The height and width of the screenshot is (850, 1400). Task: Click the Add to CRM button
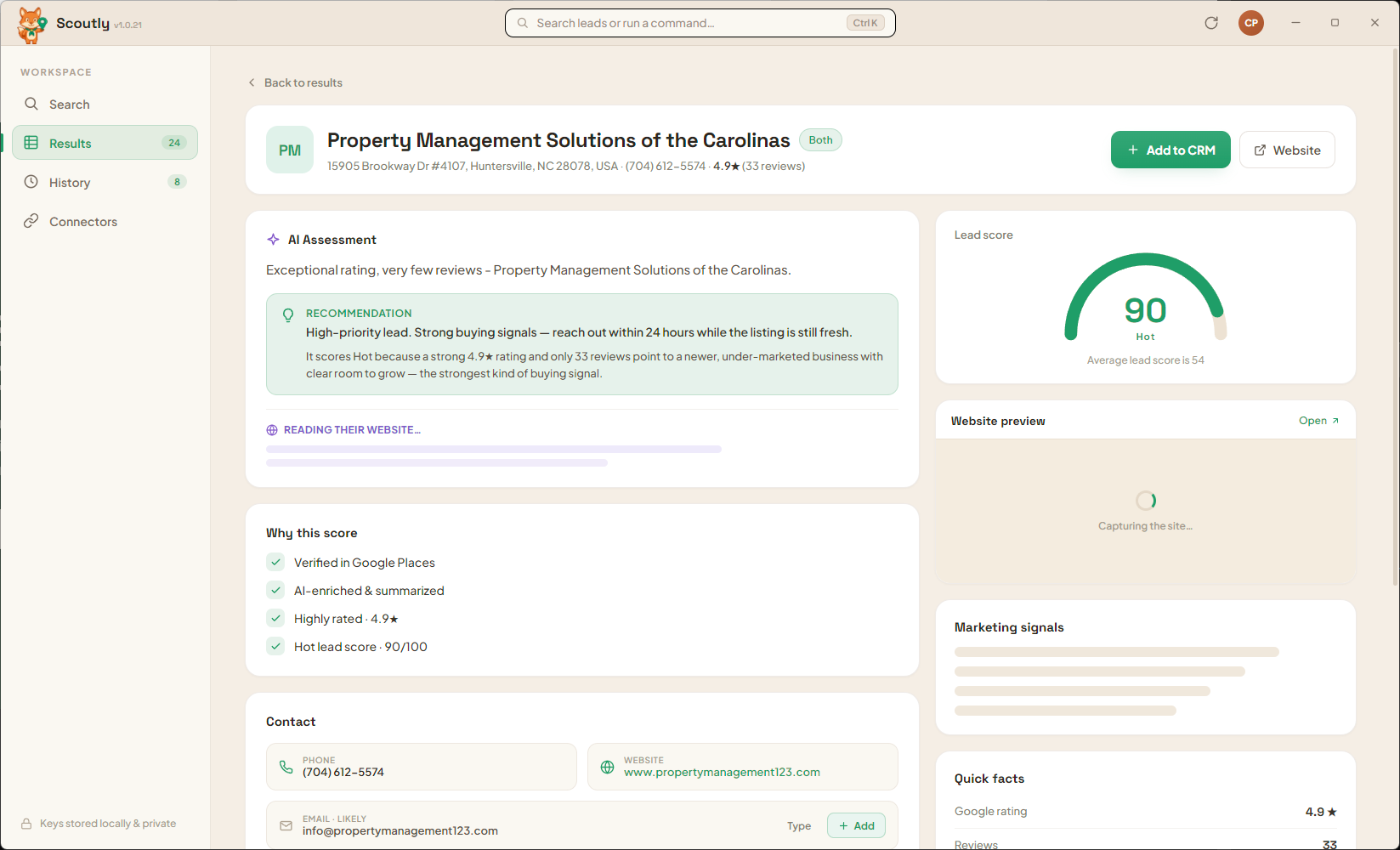[1170, 150]
